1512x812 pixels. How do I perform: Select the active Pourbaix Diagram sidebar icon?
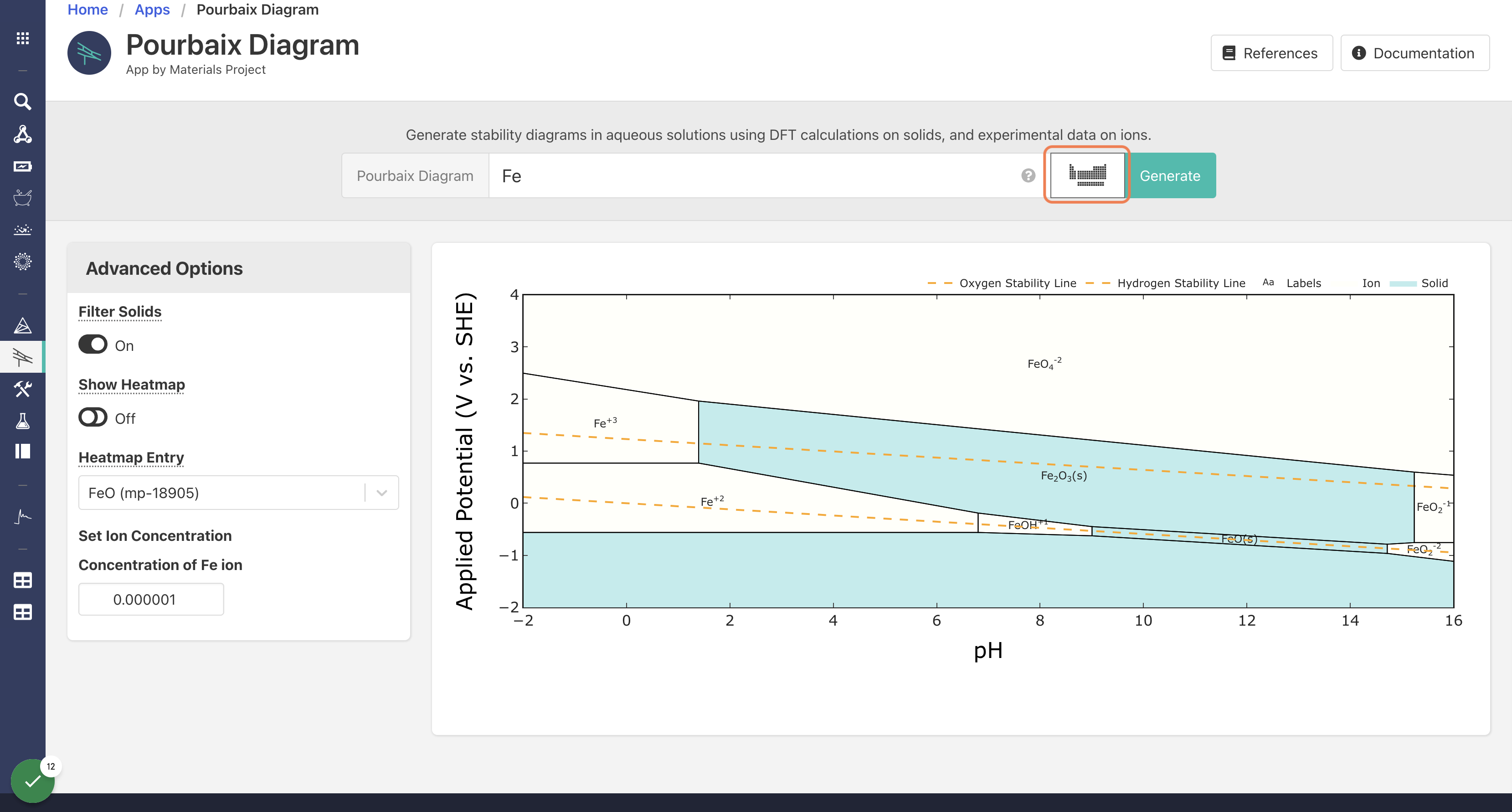22,357
